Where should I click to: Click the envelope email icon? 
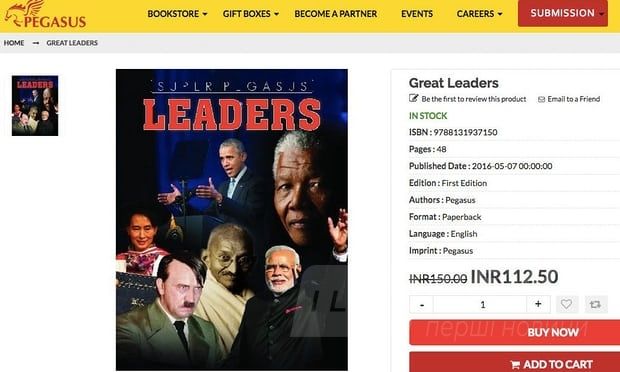click(x=541, y=99)
